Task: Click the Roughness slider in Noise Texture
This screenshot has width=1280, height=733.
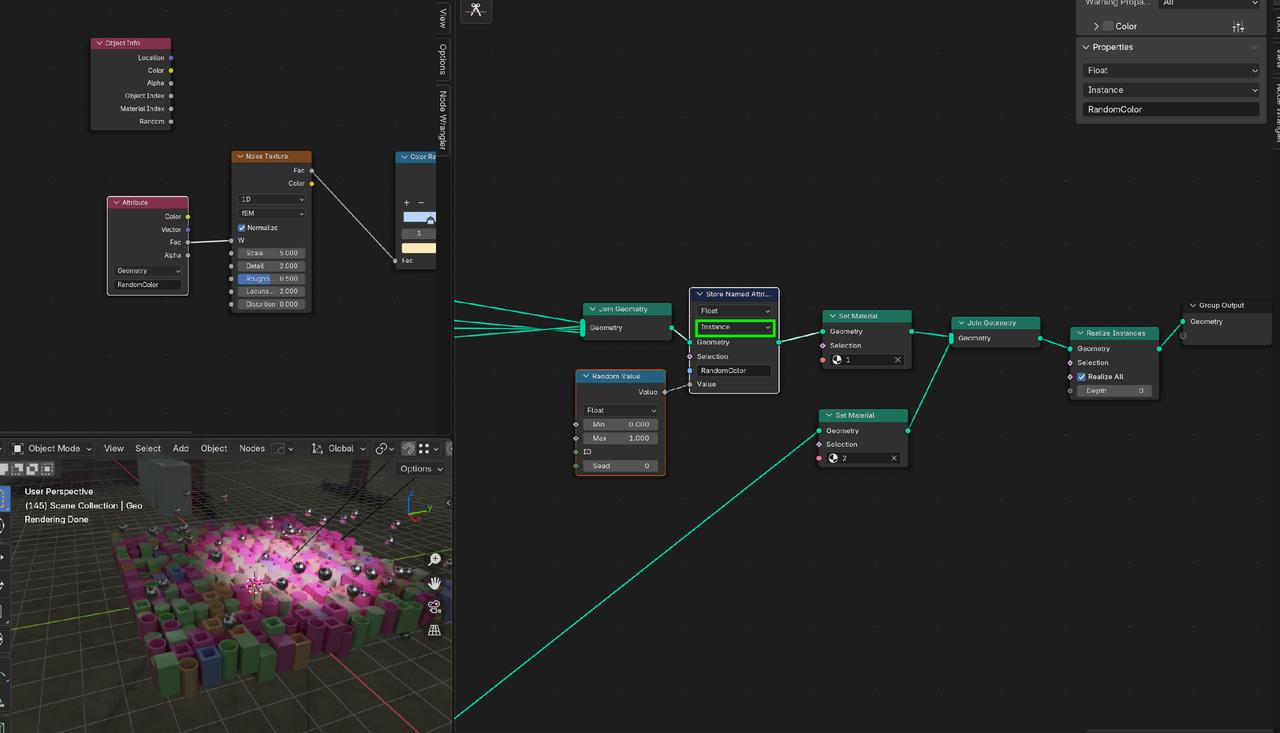Action: (272, 279)
